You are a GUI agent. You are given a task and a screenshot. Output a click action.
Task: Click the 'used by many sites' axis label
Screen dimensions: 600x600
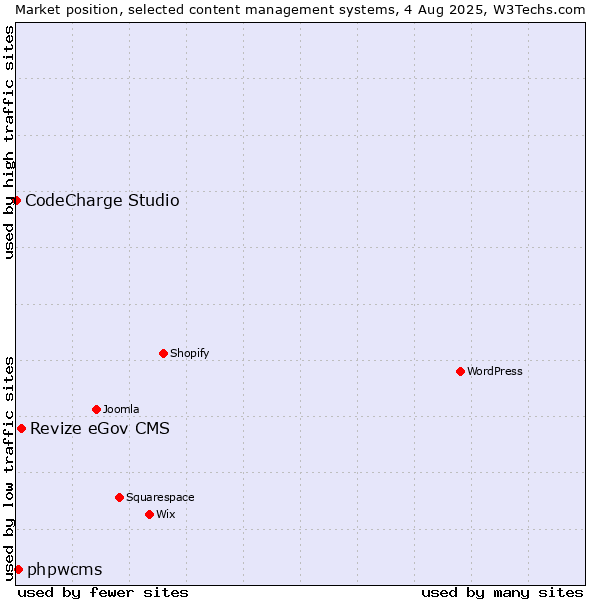pos(502,593)
